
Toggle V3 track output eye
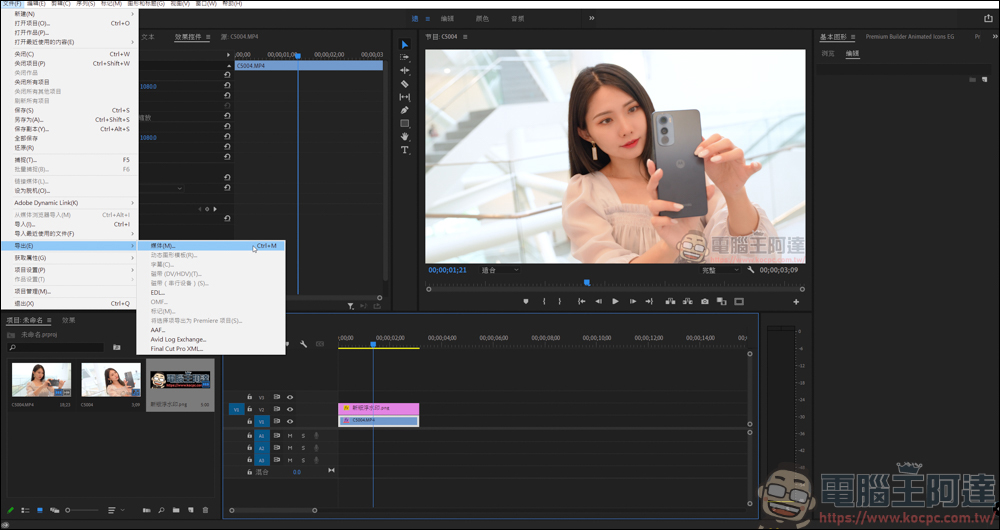pos(290,397)
